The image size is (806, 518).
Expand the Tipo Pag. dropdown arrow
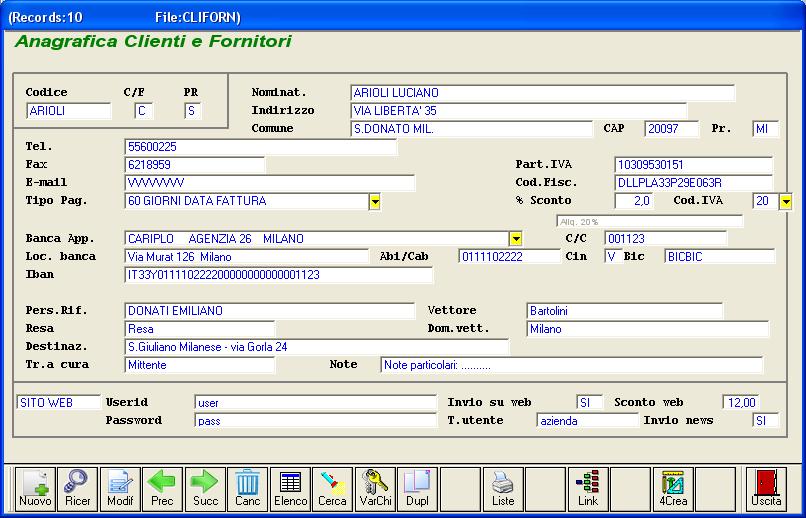pos(375,201)
